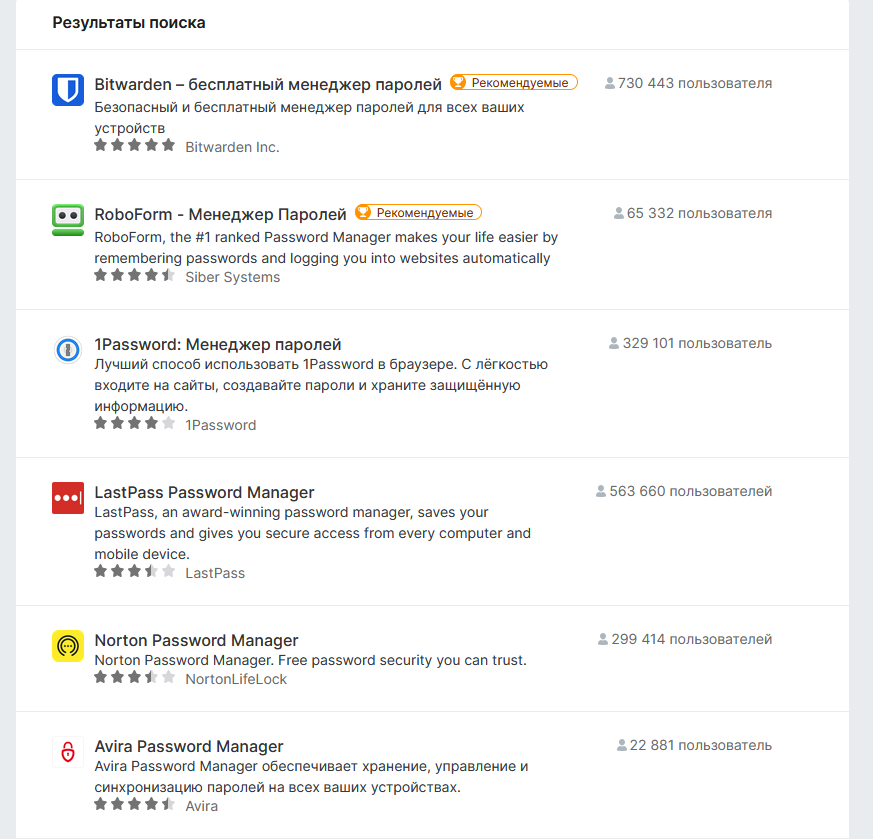This screenshot has width=873, height=839.
Task: Open Bitwarden – бесплатный менеджер паролей title
Action: 268,84
